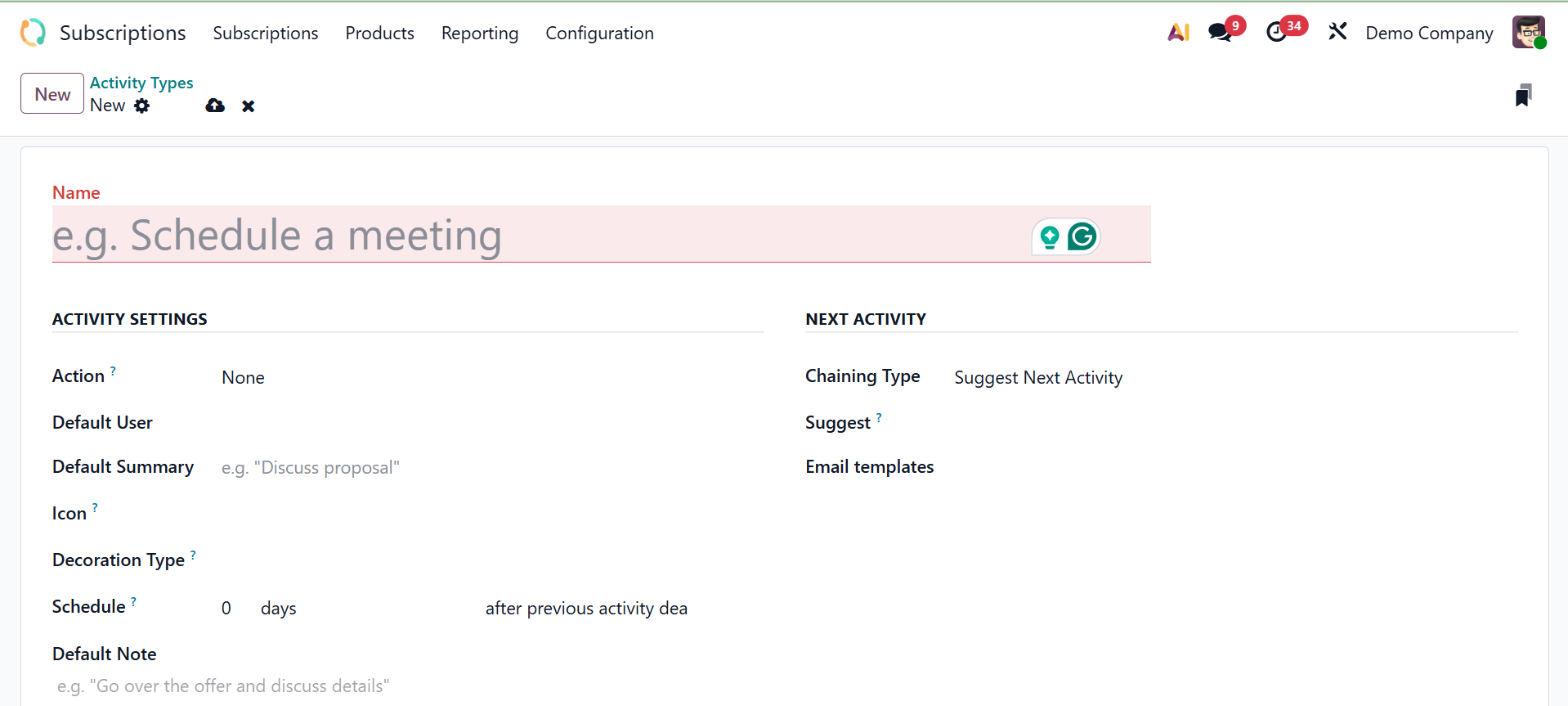
Task: Switch company via Demo Company
Action: coord(1429,34)
